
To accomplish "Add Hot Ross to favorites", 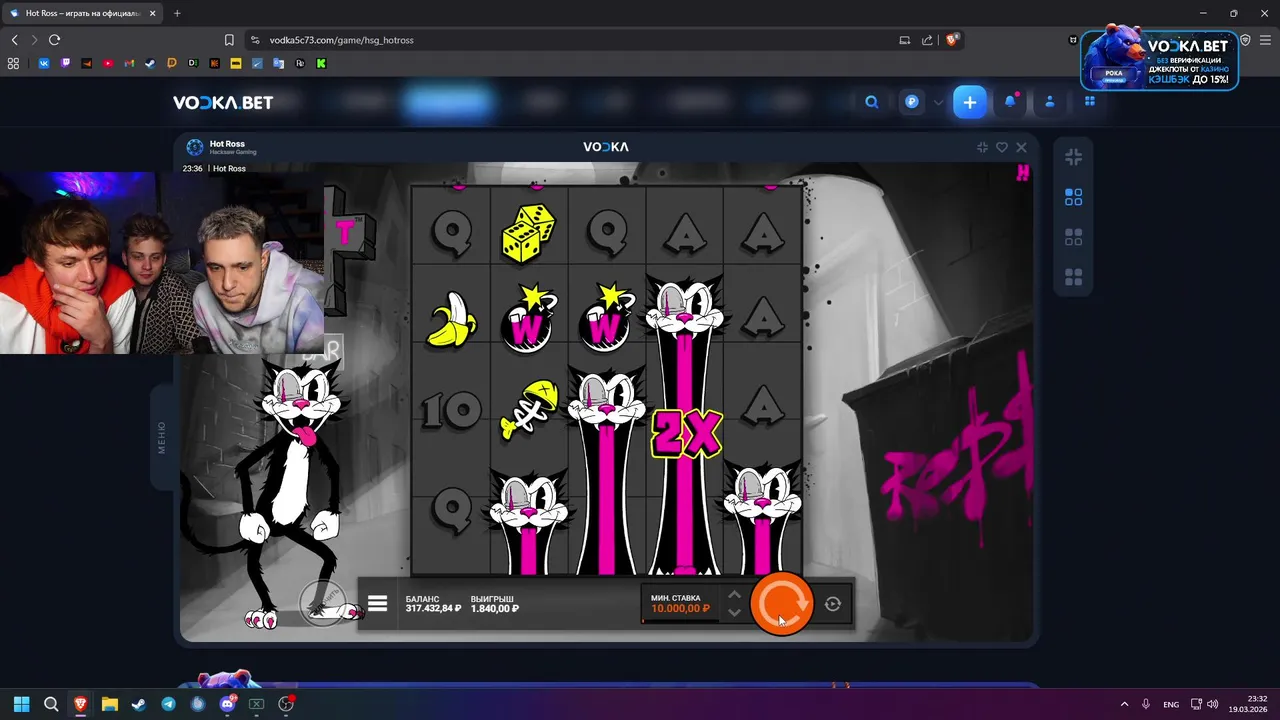I will pos(1002,147).
